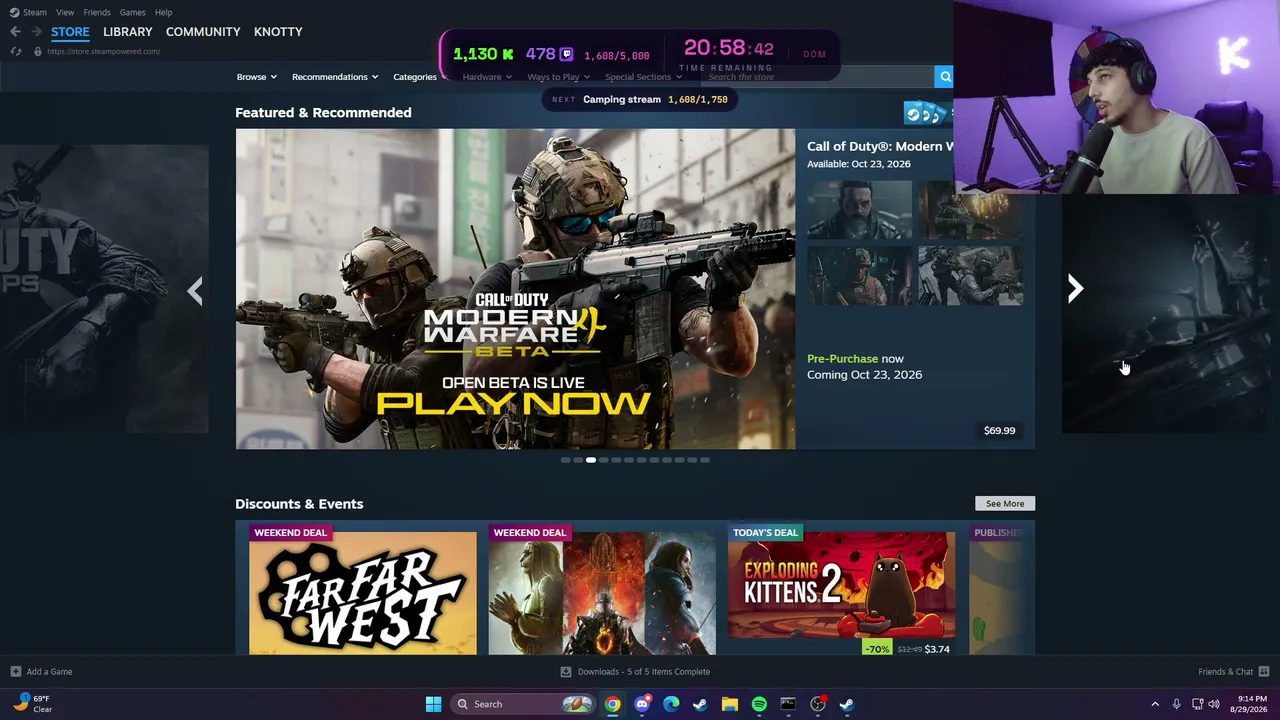Image resolution: width=1280 pixels, height=720 pixels.
Task: Click the Add a Game label
Action: pyautogui.click(x=49, y=672)
